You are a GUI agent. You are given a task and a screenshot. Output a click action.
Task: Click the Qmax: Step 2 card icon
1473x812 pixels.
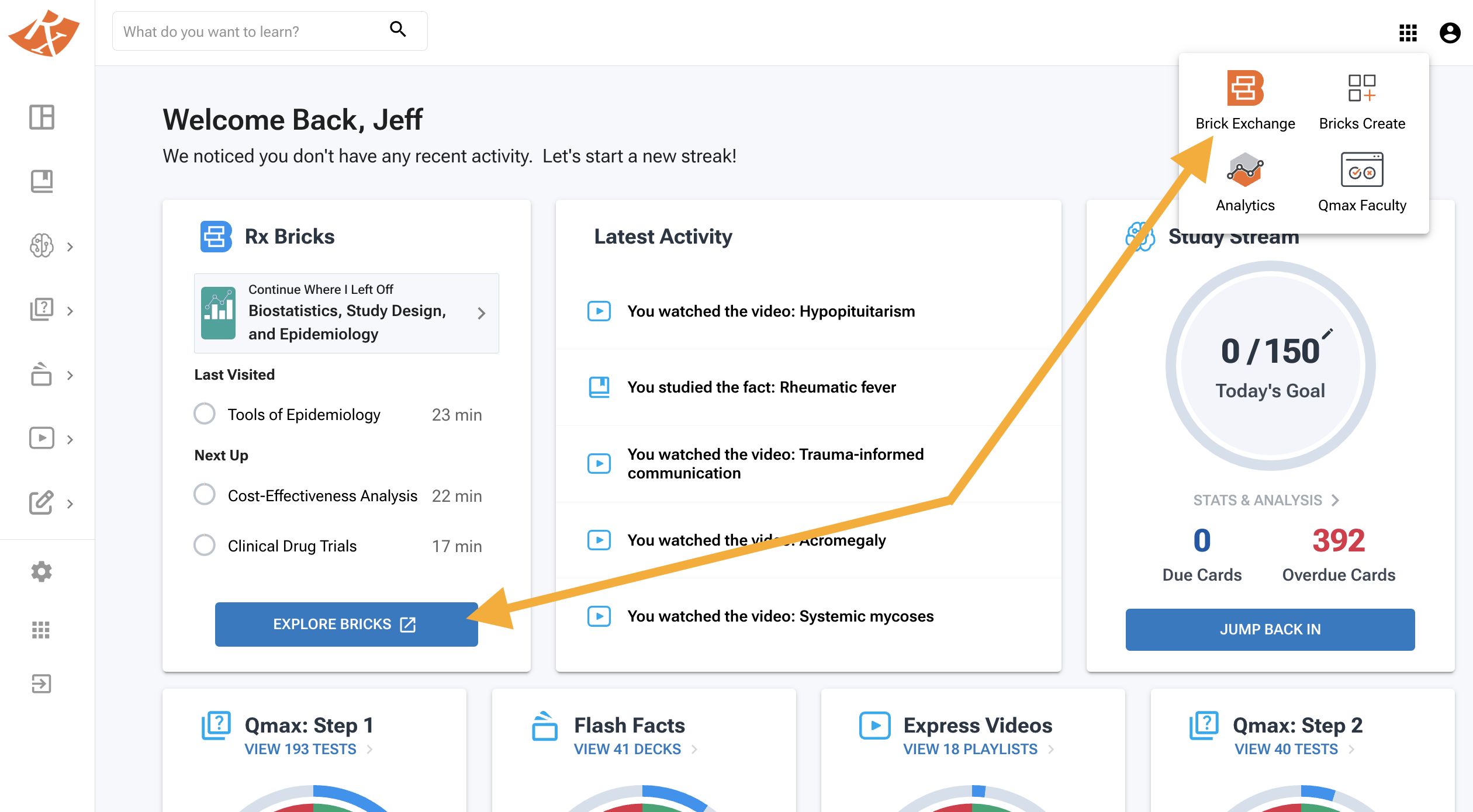click(x=1204, y=726)
